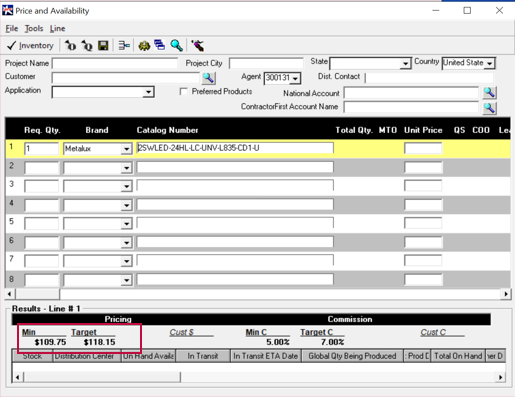Click the lines-with-arrow toolbar icon
515x397 pixels.
tap(124, 45)
